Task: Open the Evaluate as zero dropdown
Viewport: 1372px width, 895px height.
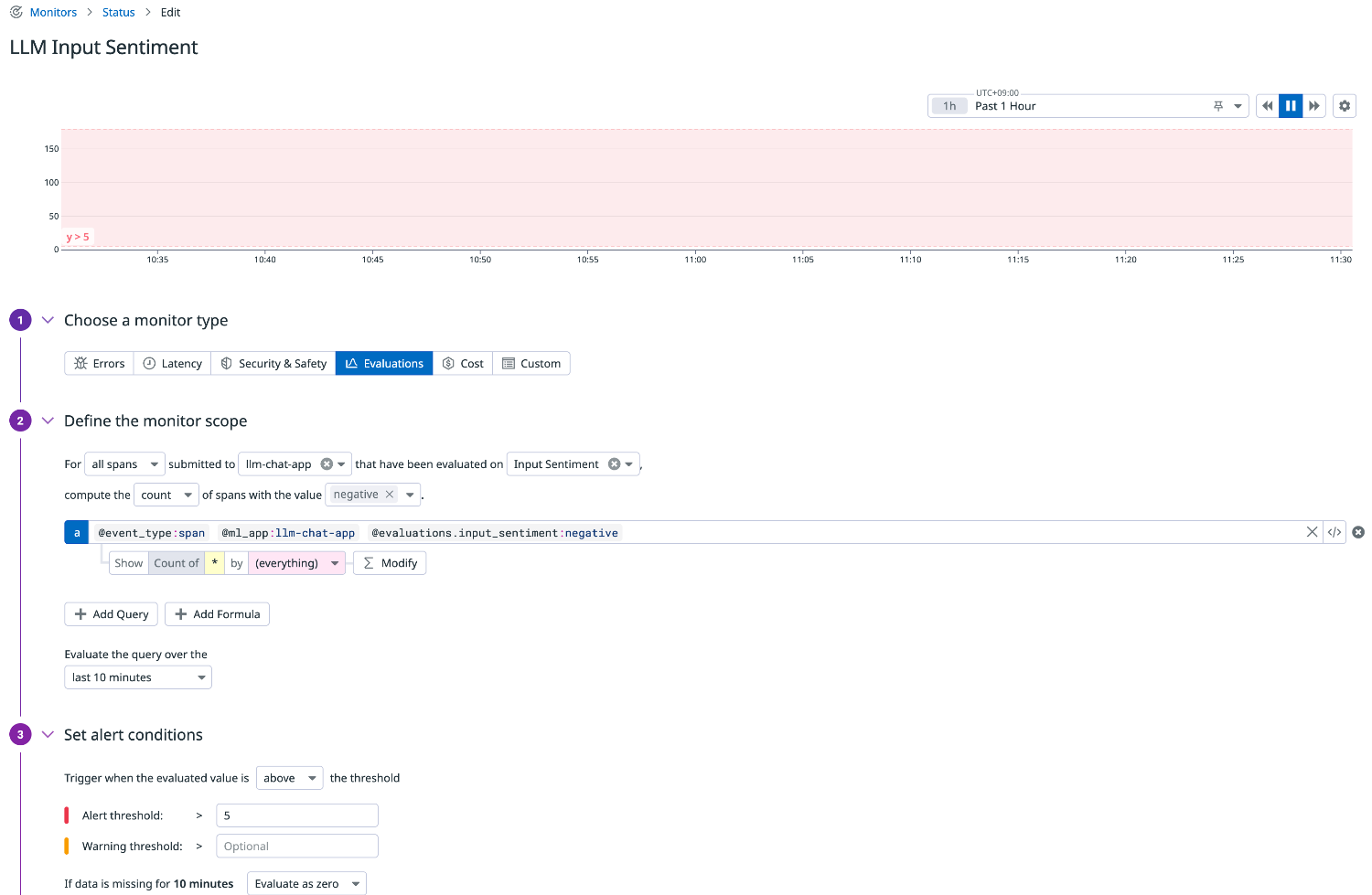Action: coord(306,883)
